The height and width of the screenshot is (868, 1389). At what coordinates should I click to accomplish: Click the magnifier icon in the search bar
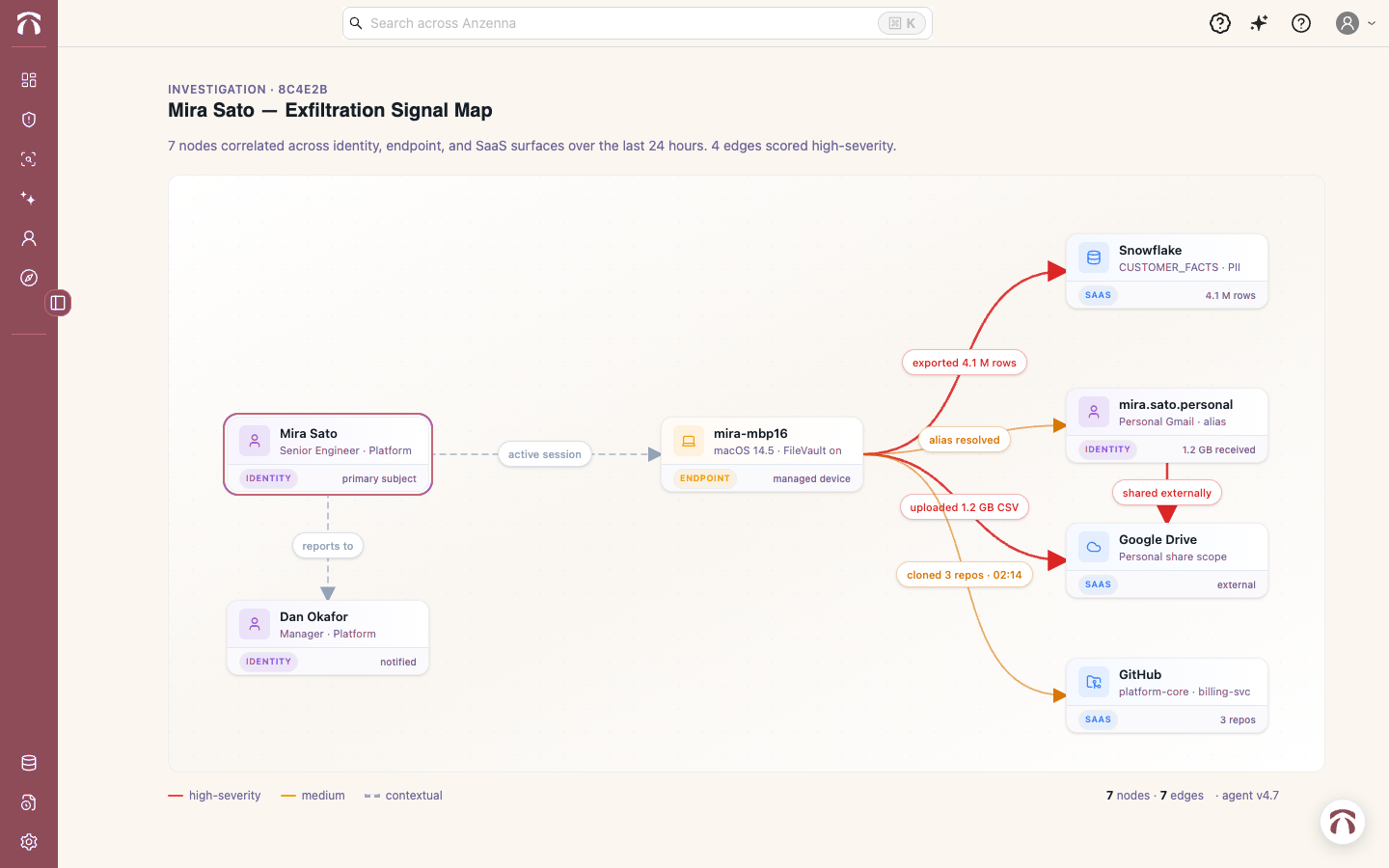[x=356, y=23]
